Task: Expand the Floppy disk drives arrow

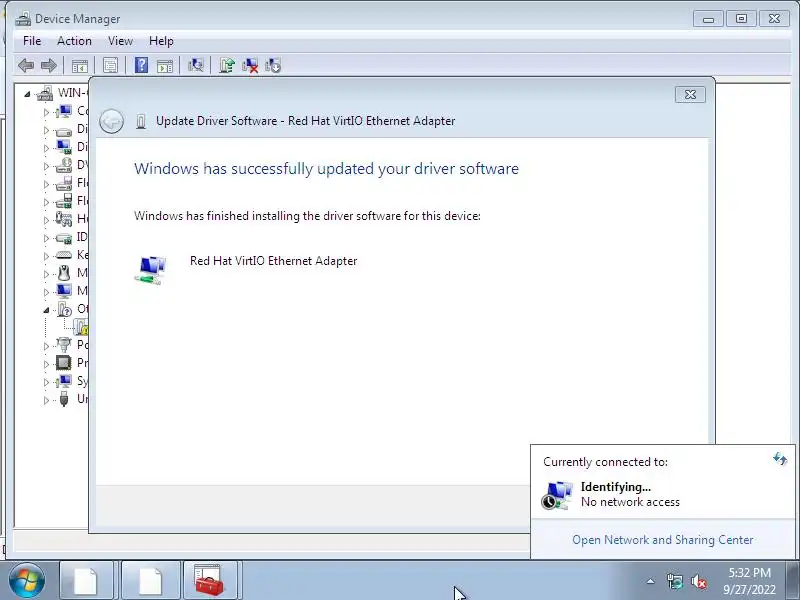Action: click(46, 184)
